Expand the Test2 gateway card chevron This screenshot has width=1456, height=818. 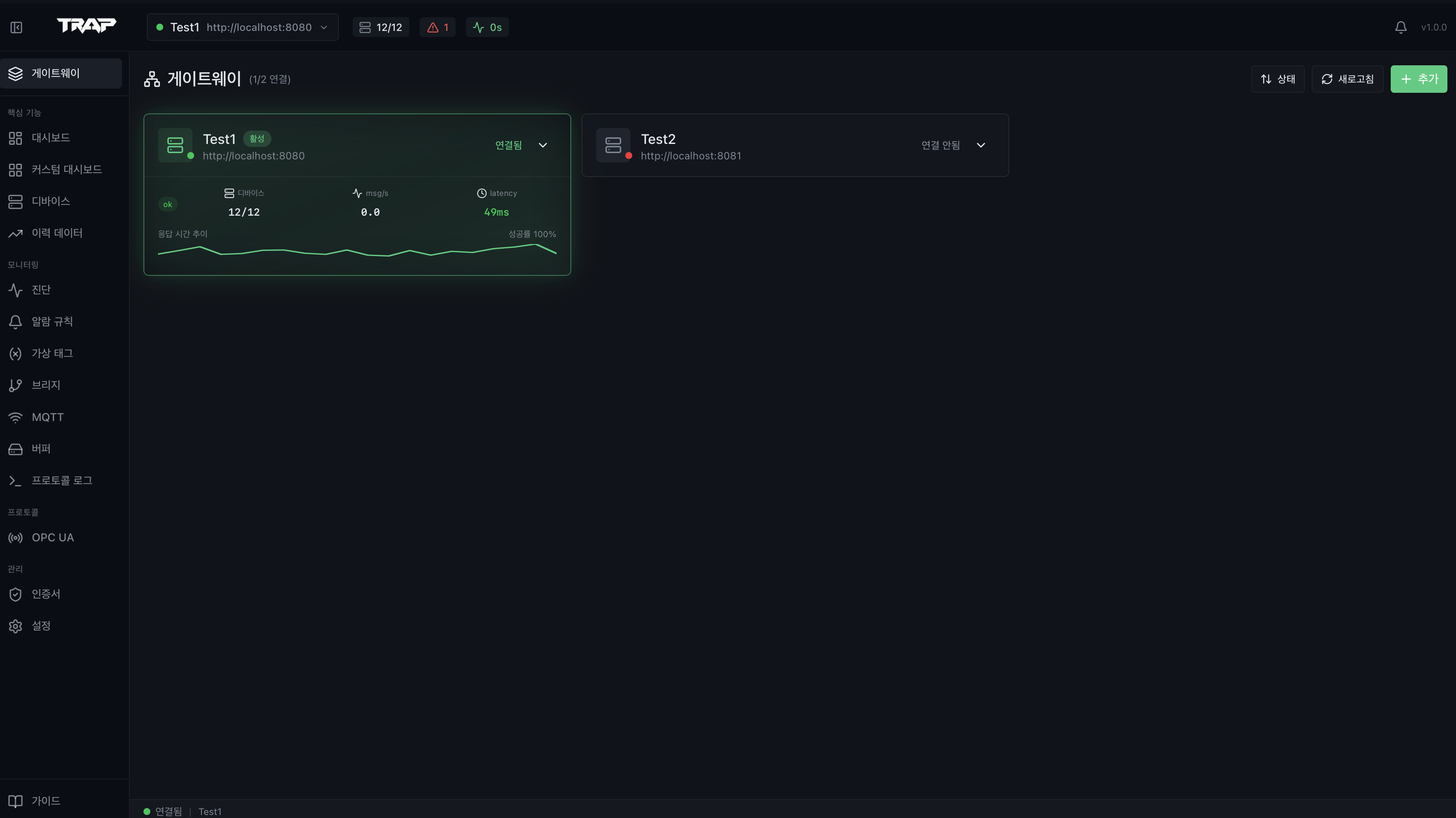[981, 145]
